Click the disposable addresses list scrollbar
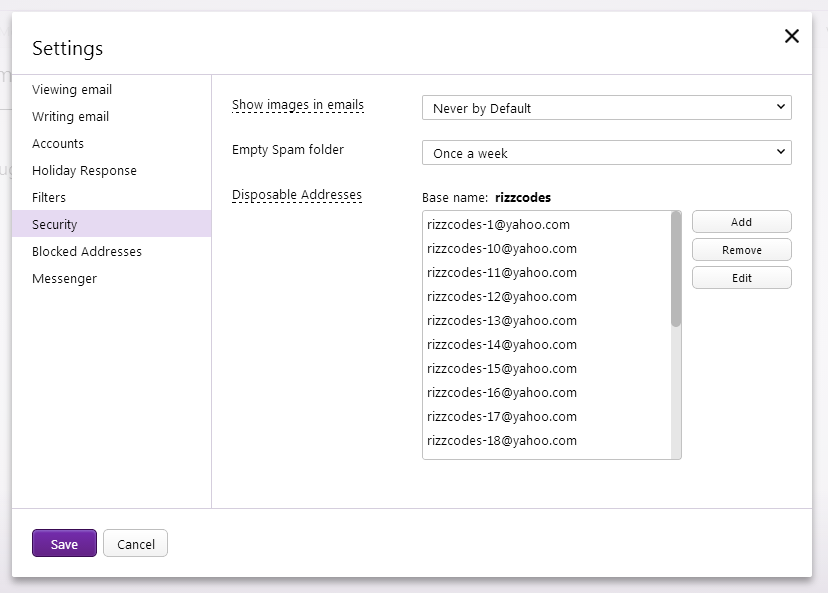Screen dimensions: 828x593 click(676, 270)
